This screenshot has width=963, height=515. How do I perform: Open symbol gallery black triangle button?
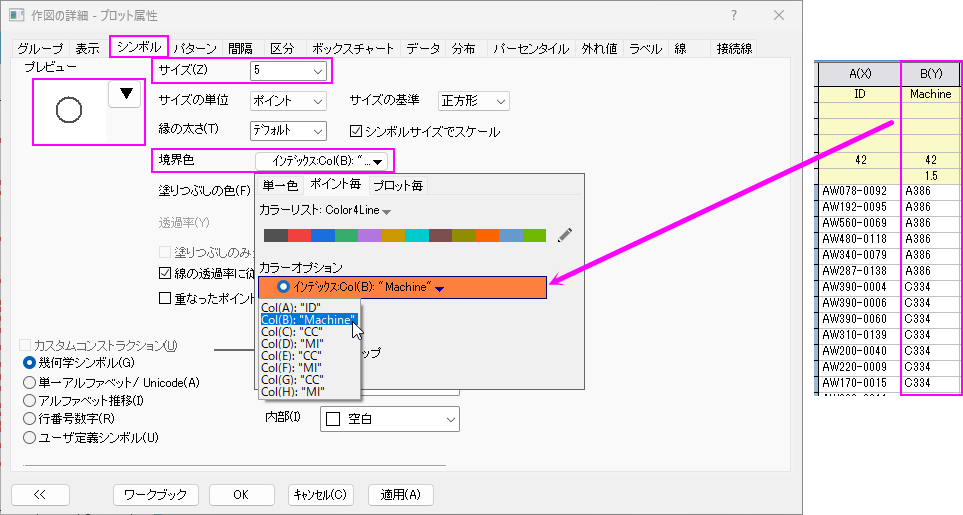coord(125,94)
